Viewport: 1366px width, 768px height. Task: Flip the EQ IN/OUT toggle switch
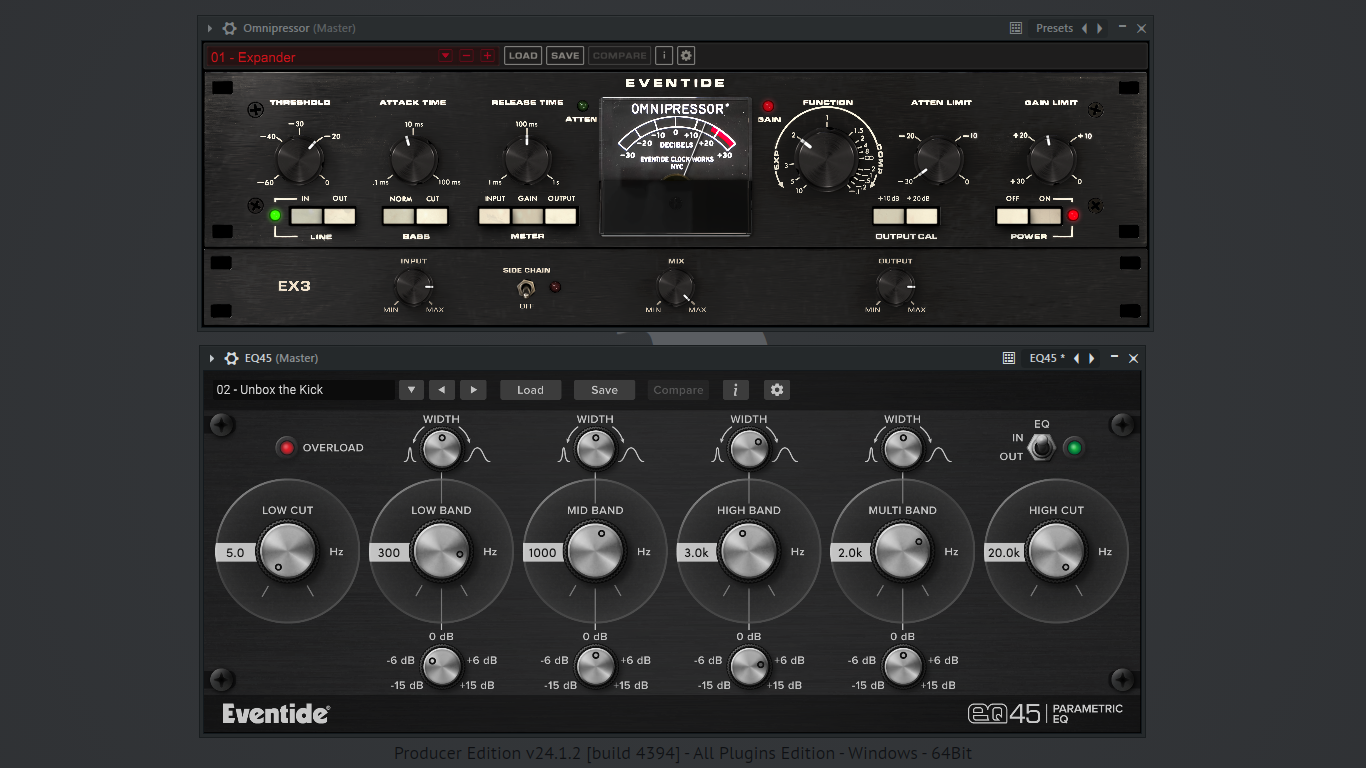click(1042, 447)
